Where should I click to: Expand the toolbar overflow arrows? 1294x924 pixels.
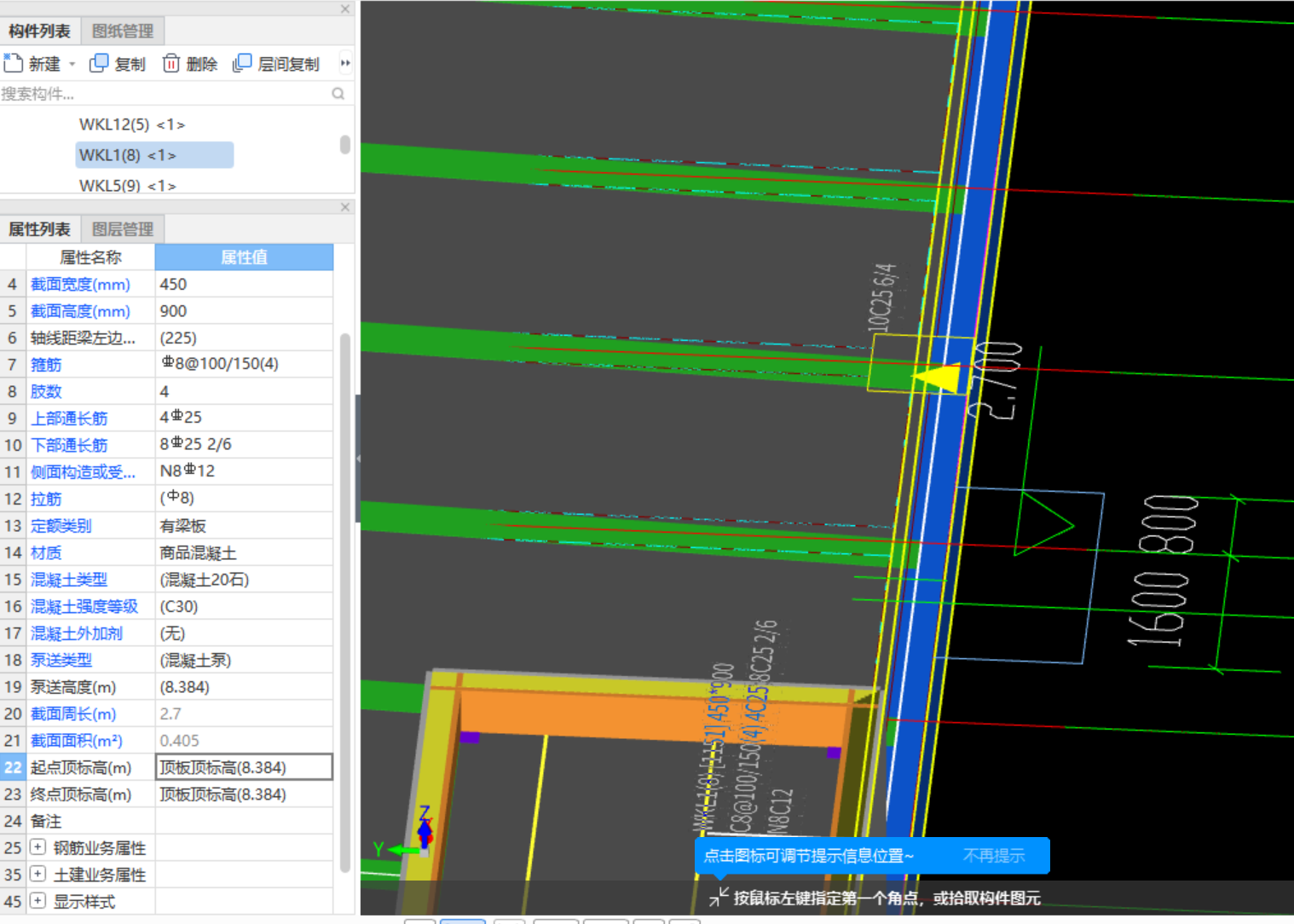[x=345, y=63]
